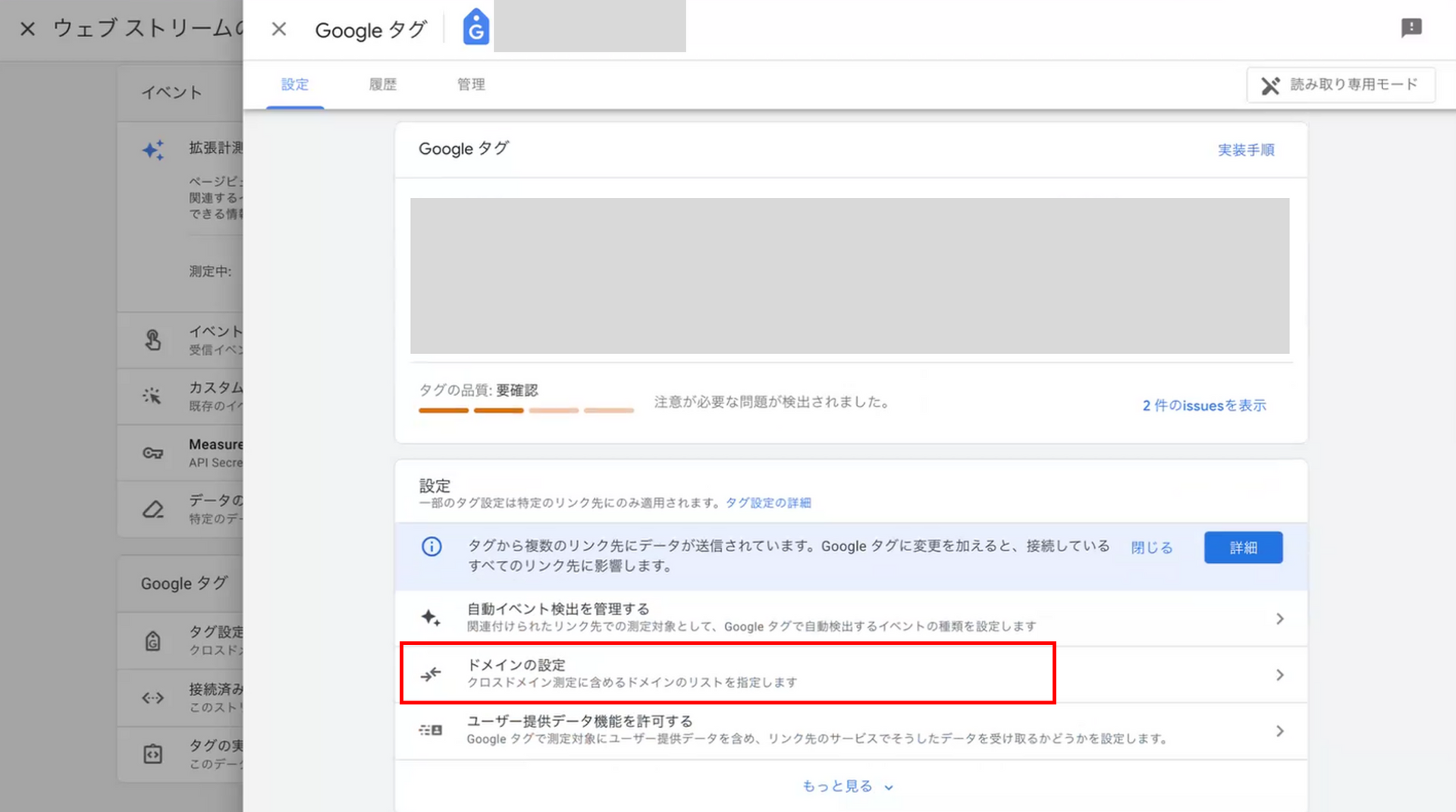Click the info icon in the blue notice
Screen dimensions: 1456x812
[431, 547]
